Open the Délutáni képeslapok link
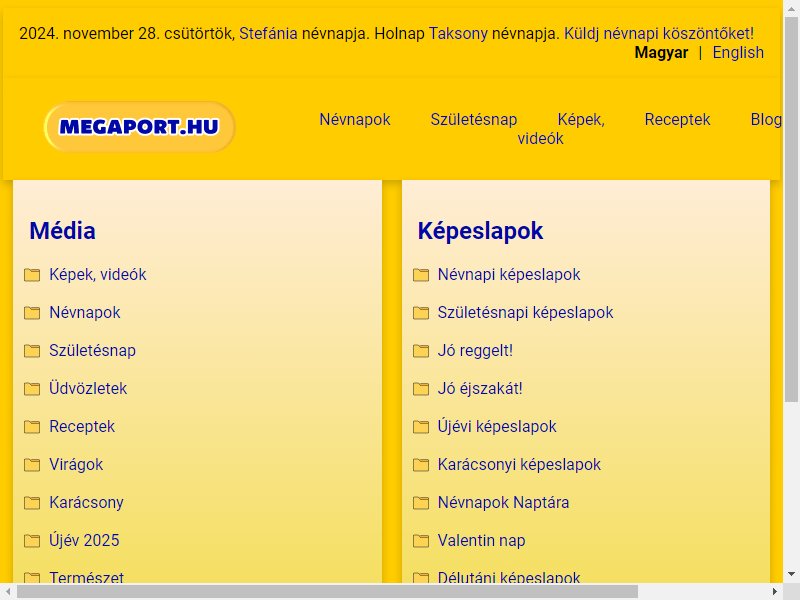 [x=509, y=577]
